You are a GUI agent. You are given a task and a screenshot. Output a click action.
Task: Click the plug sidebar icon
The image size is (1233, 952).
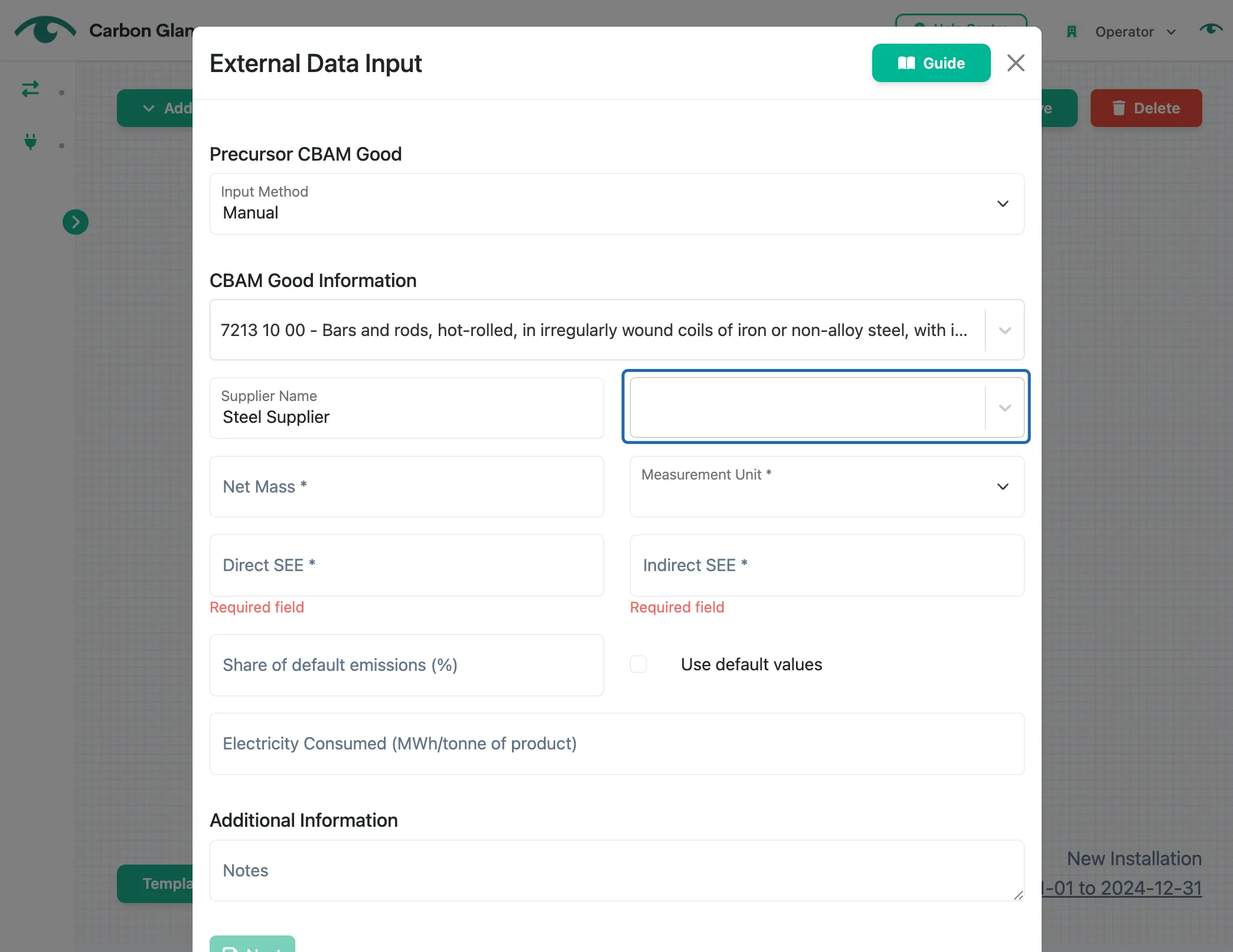tap(31, 142)
